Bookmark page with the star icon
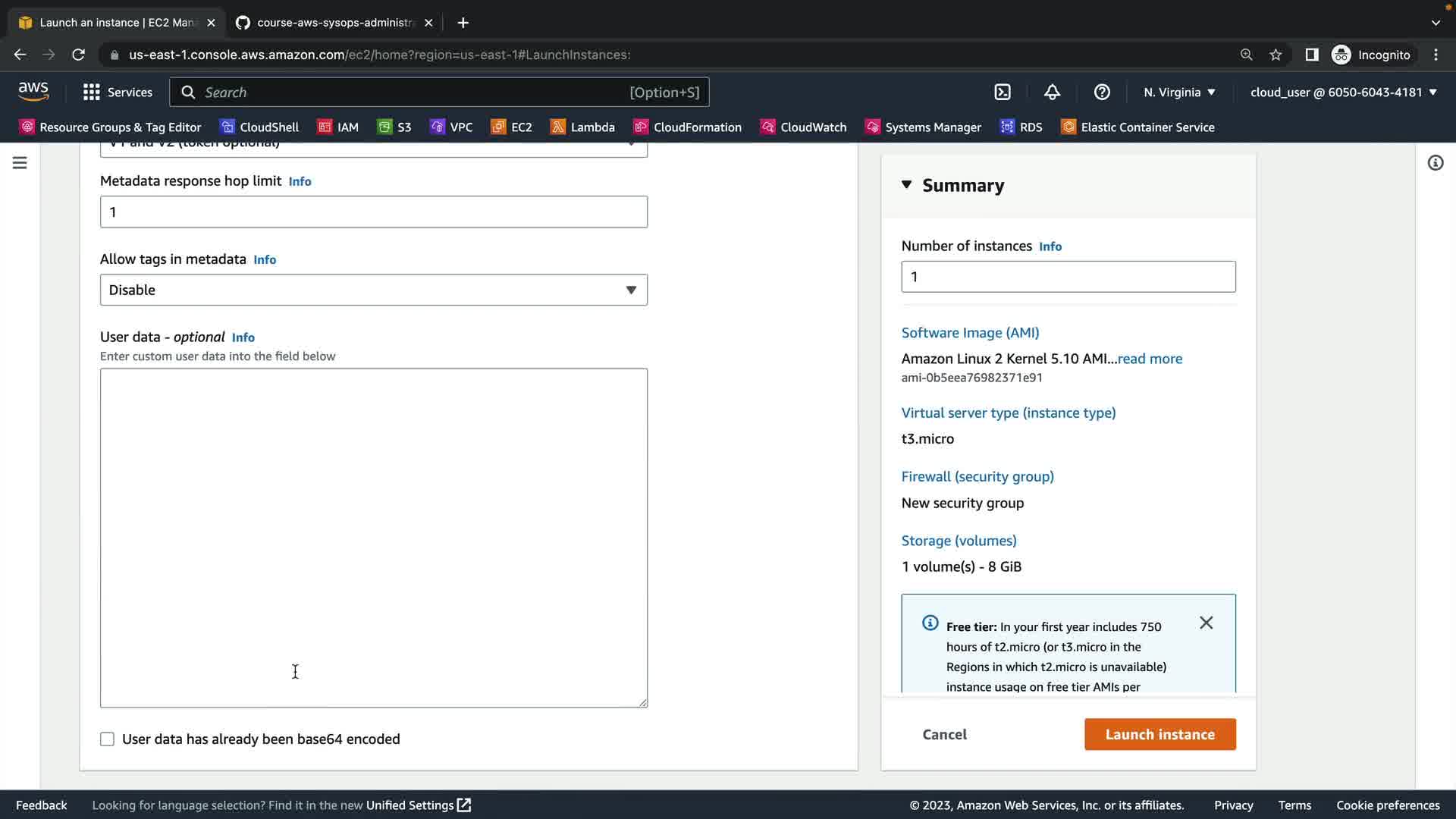The width and height of the screenshot is (1456, 819). coord(1276,55)
